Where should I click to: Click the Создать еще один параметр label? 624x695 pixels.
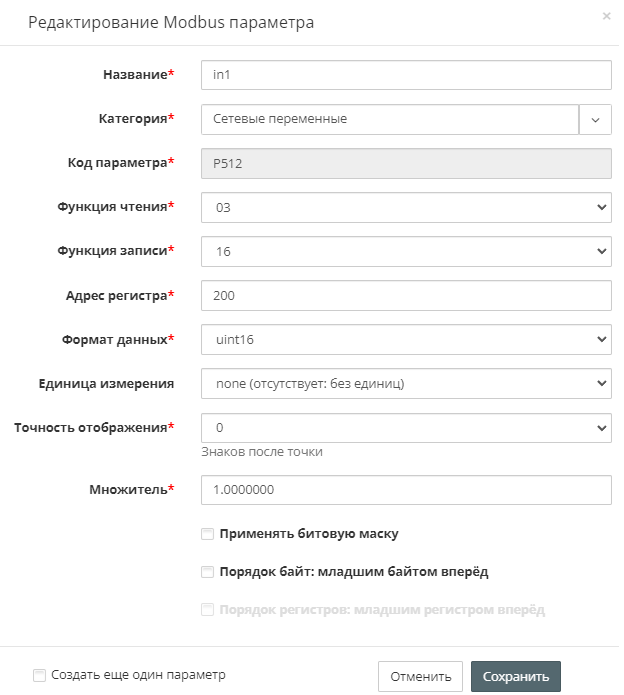[x=138, y=675]
